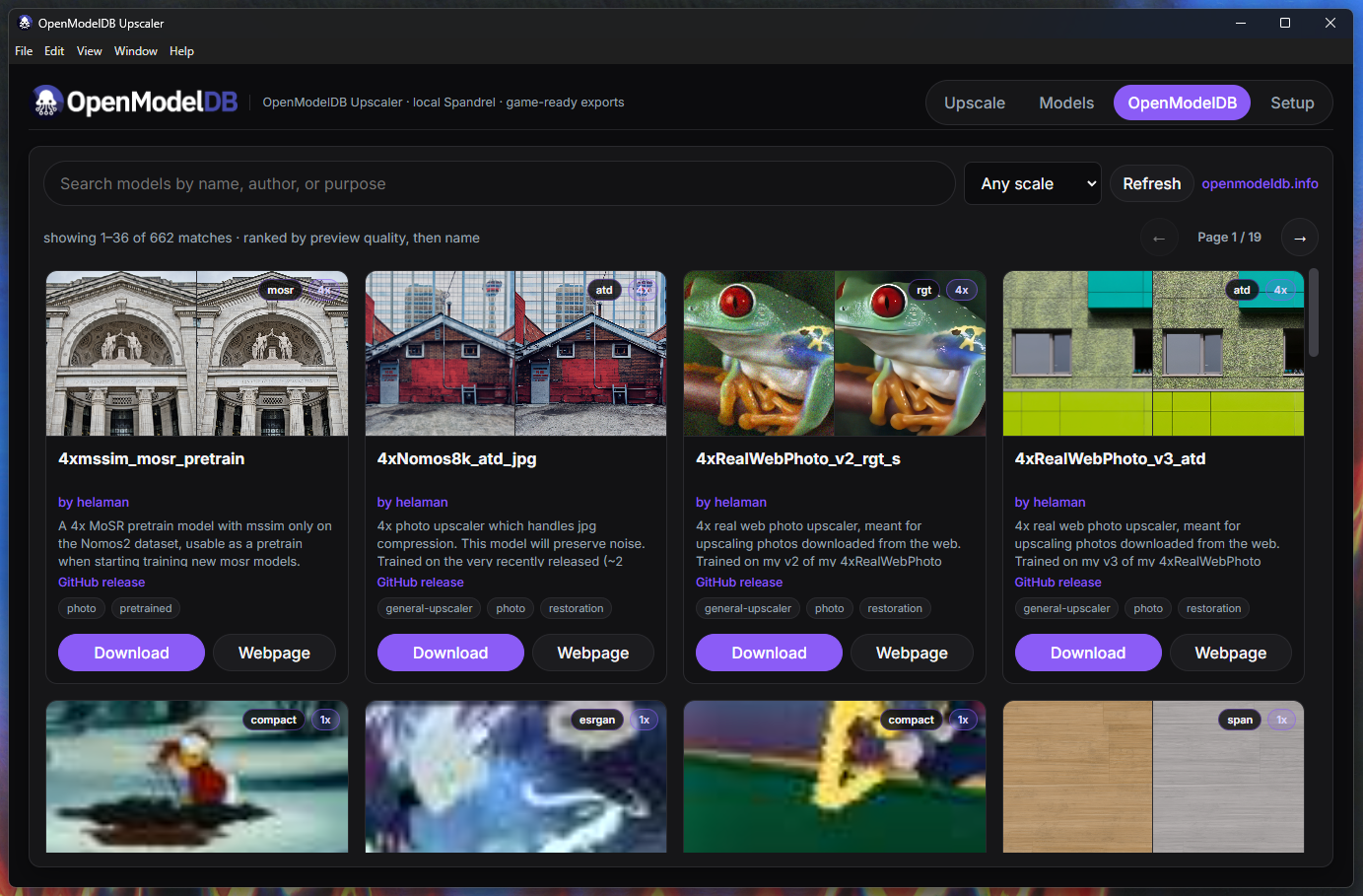The image size is (1363, 896).
Task: Click the OpenModelDB jellyfish logo icon
Action: pos(46,101)
